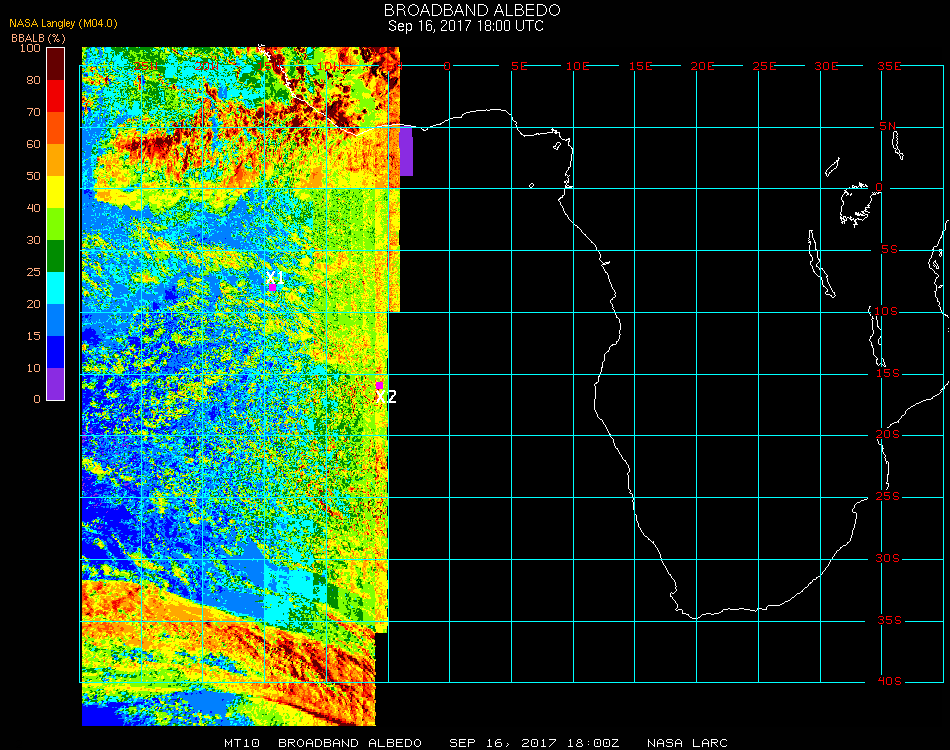950x750 pixels.
Task: Click the 'BBALB (%)' legend heading
Action: (x=38, y=38)
